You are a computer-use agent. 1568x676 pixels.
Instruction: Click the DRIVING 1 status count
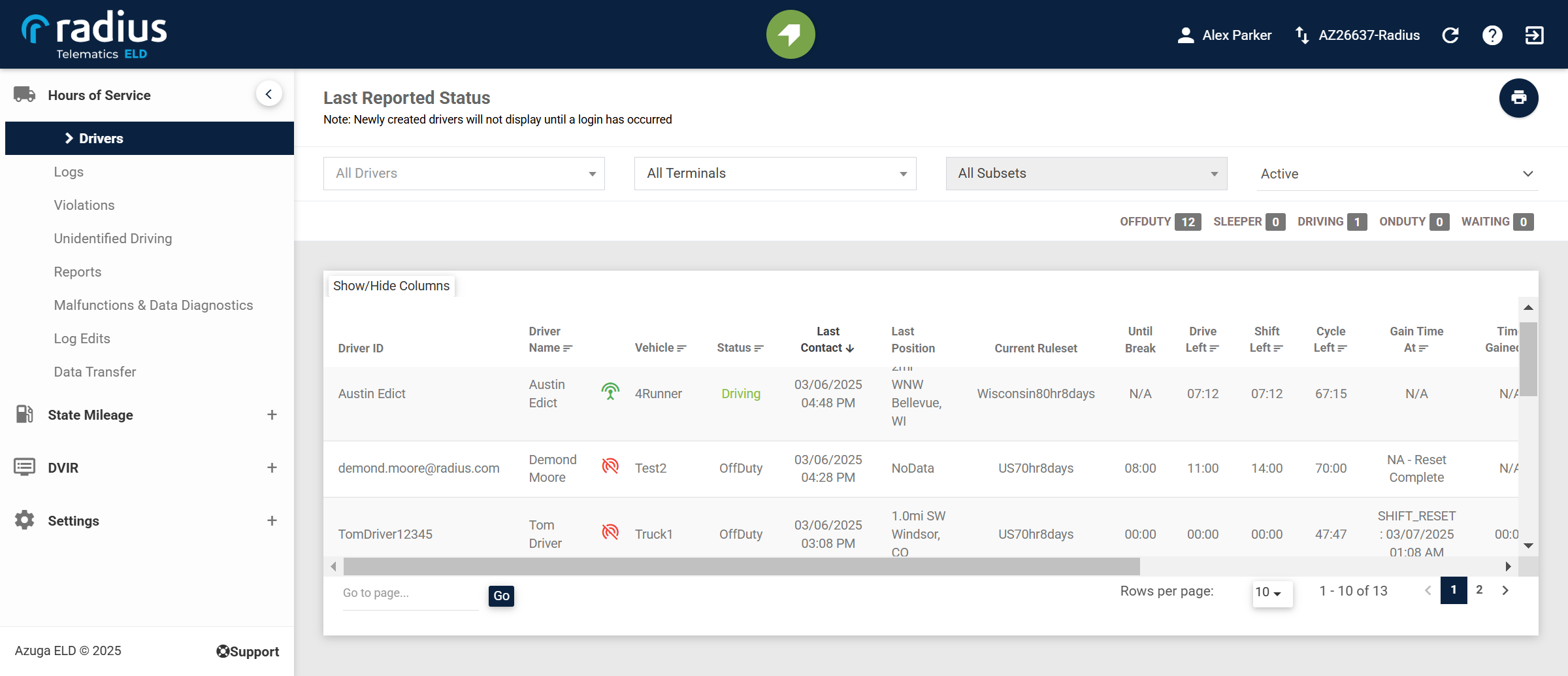pyautogui.click(x=1332, y=222)
